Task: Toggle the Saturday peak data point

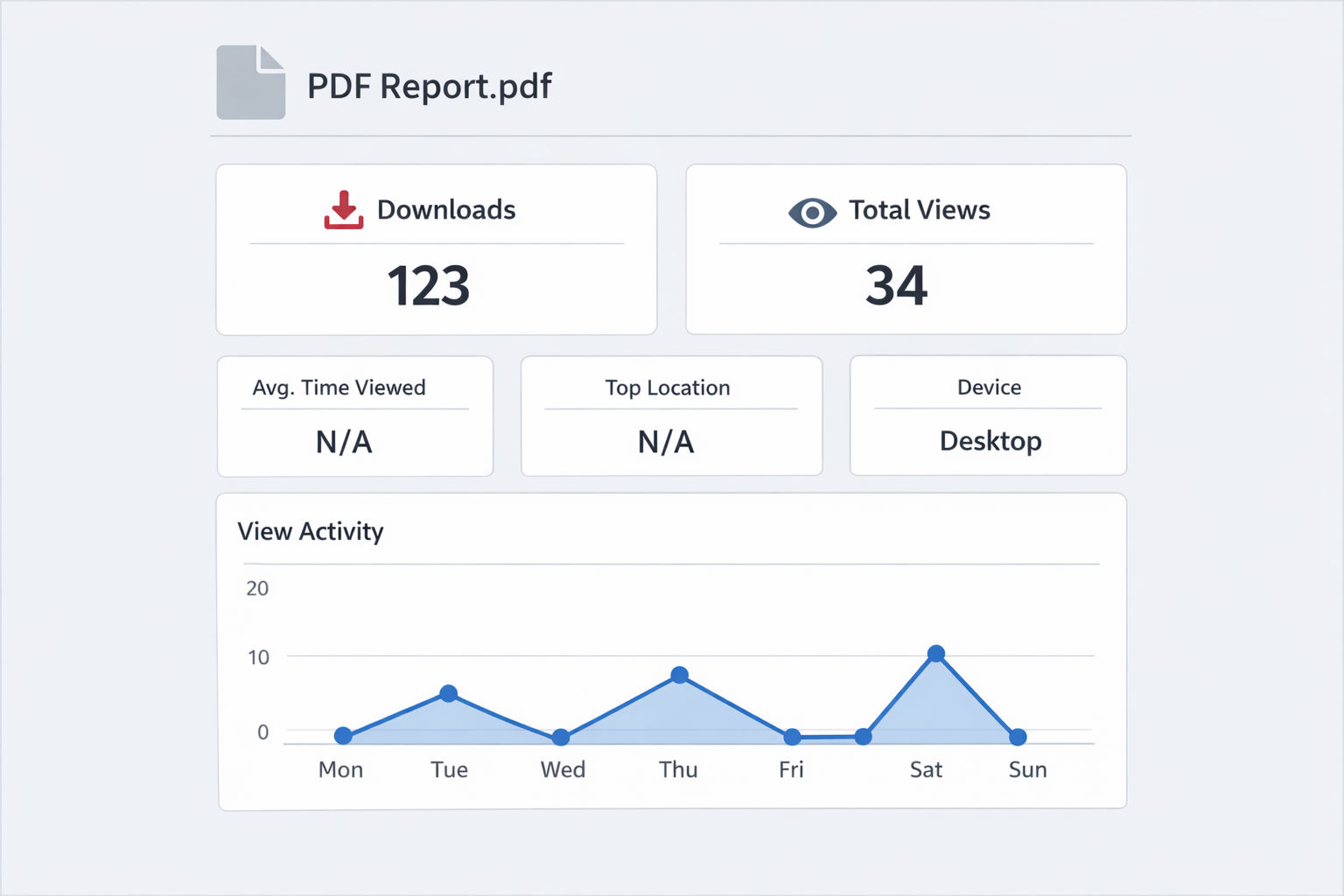Action: (x=936, y=653)
